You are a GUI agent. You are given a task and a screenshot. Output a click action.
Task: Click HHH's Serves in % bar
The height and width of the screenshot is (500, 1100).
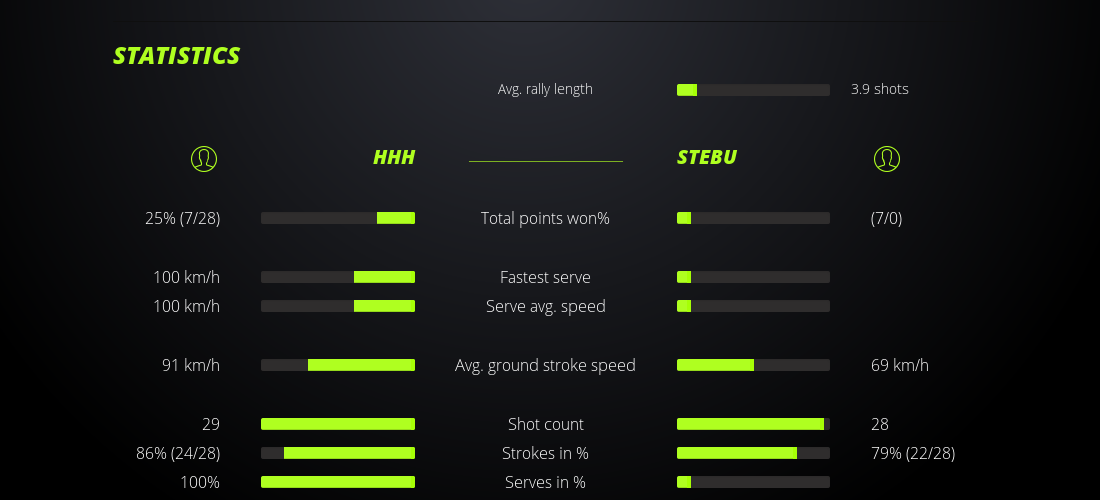338,482
